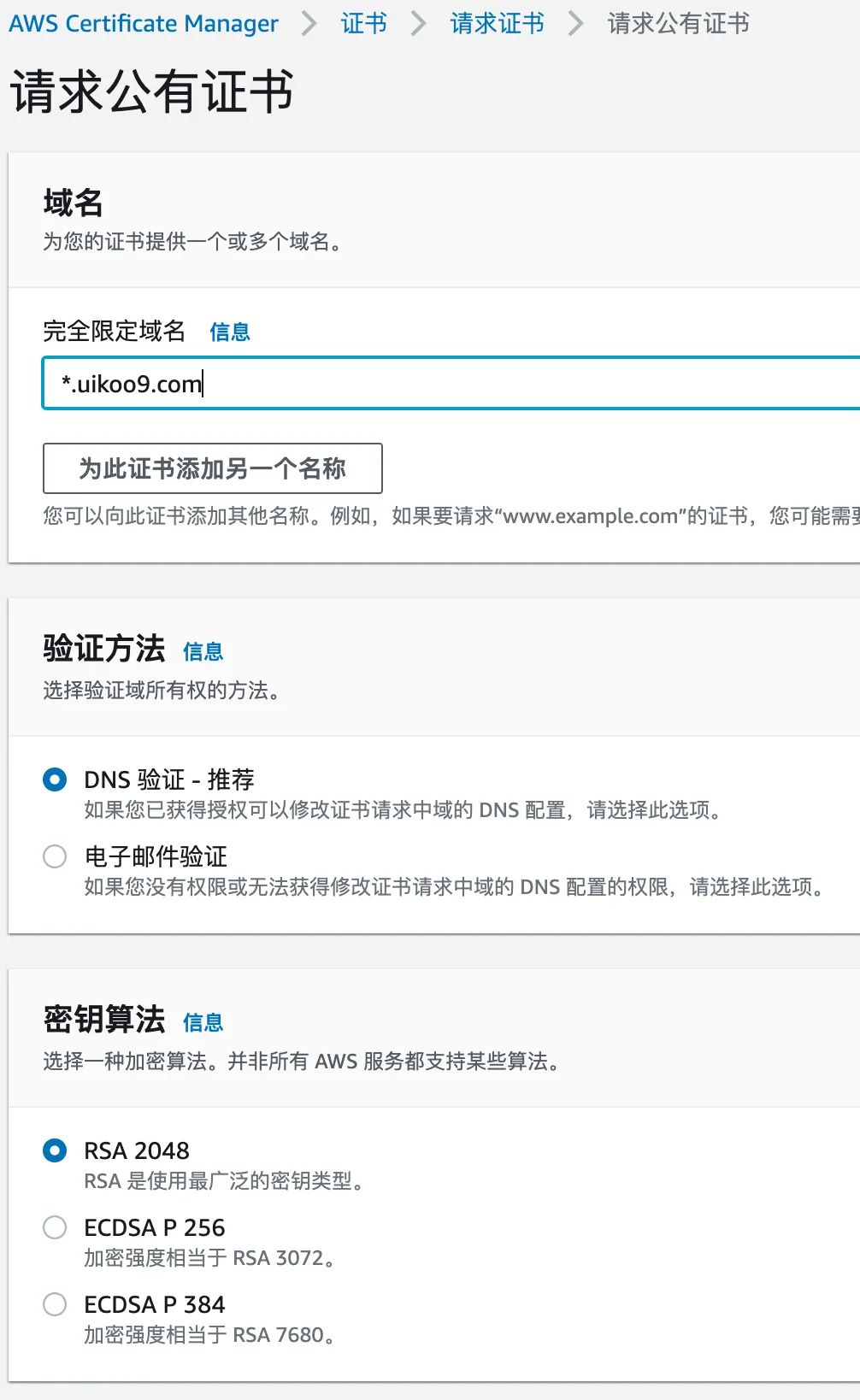The width and height of the screenshot is (860, 1400).
Task: Open 信息 link beside 完全限定域名
Action: pos(230,332)
